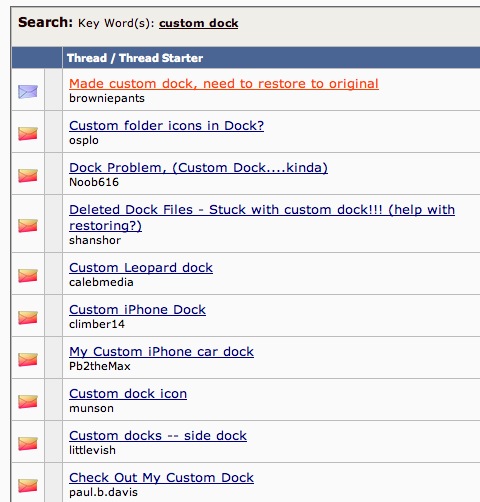Open the 'Custom iPhone Dock' thread

tap(137, 310)
